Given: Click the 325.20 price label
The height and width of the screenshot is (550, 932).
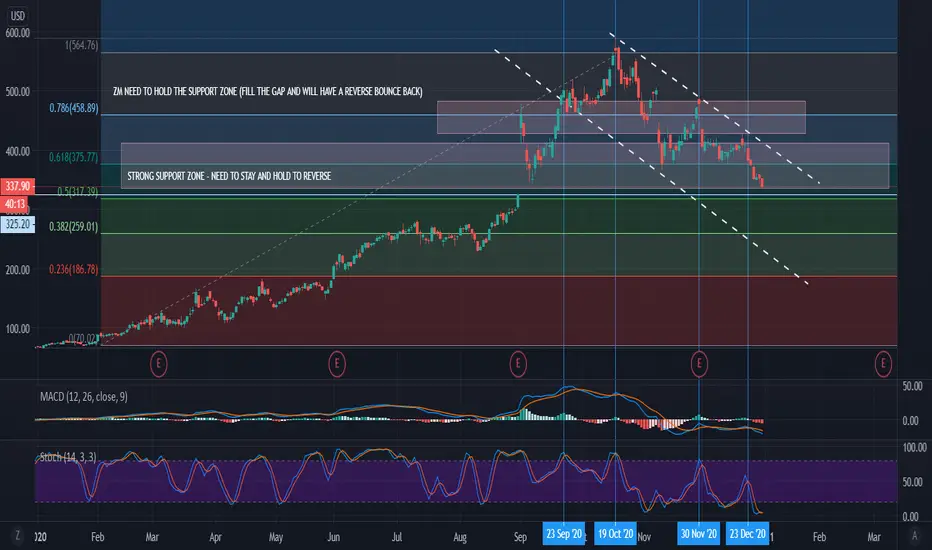Looking at the screenshot, I should coord(17,224).
